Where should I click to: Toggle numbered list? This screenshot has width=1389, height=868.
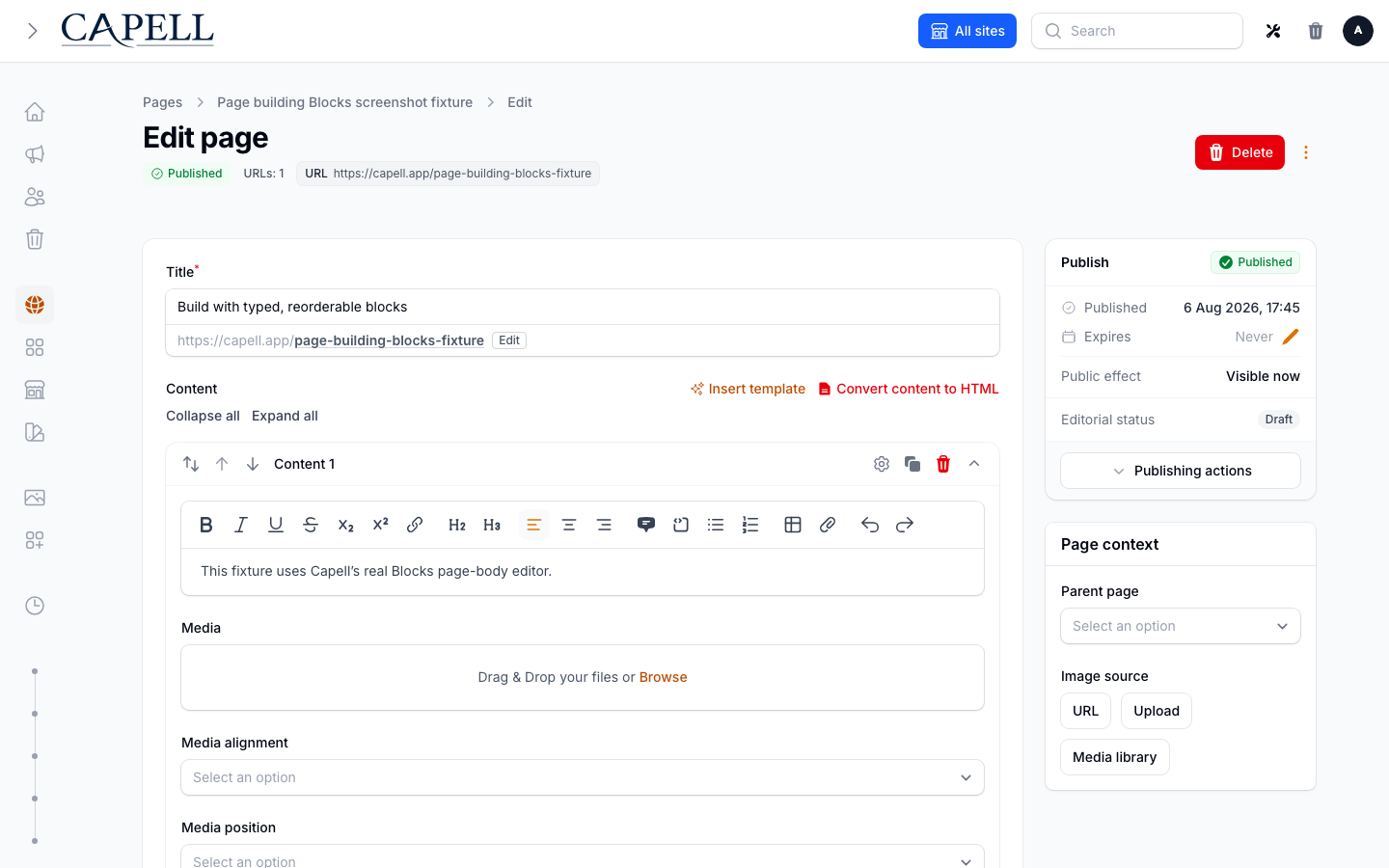[x=750, y=525]
